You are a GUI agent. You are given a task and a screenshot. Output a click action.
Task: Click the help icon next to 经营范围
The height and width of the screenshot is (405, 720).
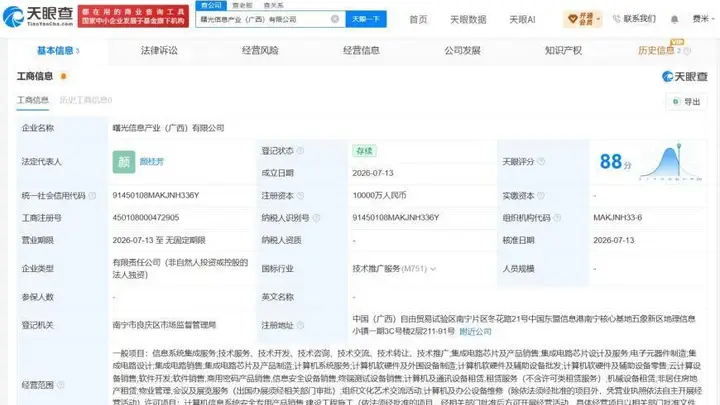point(61,385)
